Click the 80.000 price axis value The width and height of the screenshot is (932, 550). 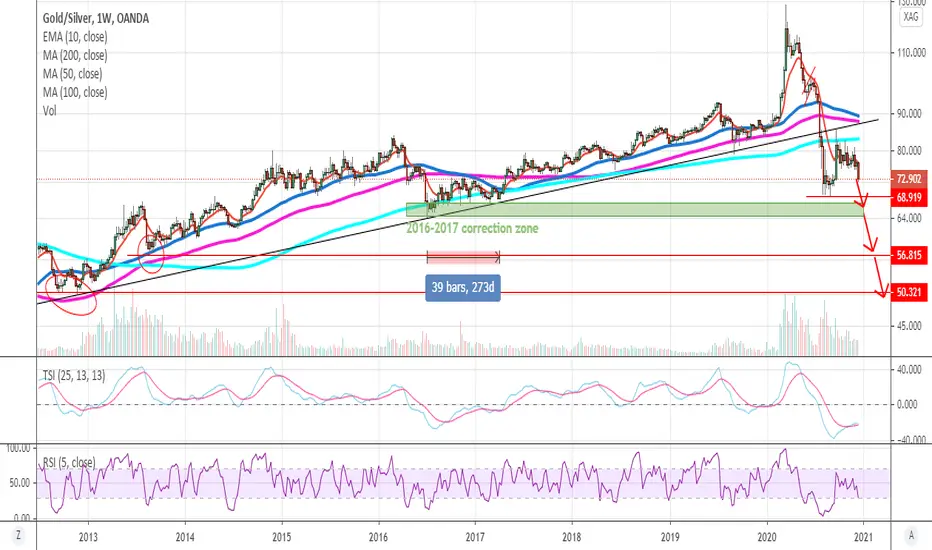tap(911, 151)
